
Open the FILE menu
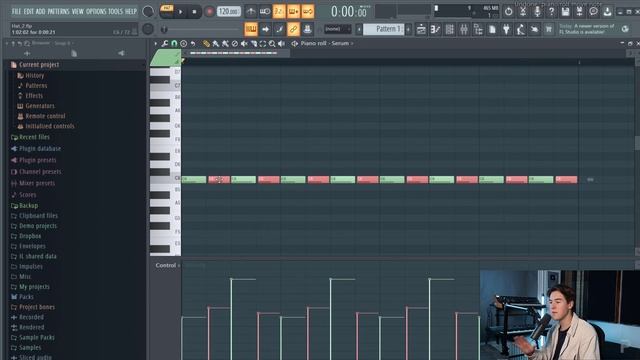point(17,11)
